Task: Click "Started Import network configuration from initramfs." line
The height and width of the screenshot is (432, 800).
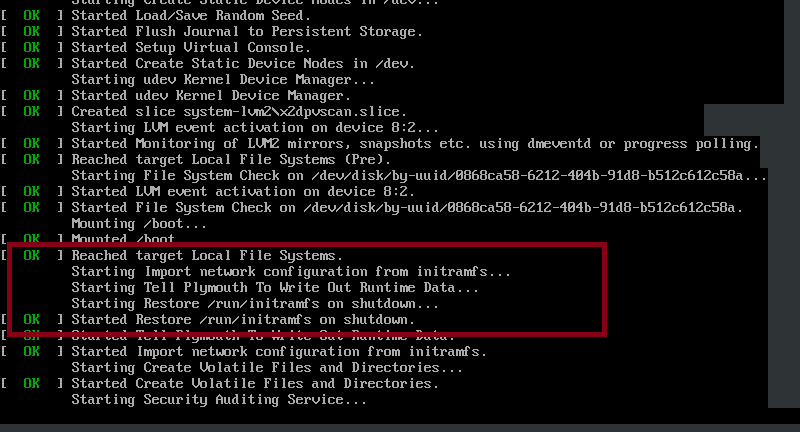Action: [279, 351]
